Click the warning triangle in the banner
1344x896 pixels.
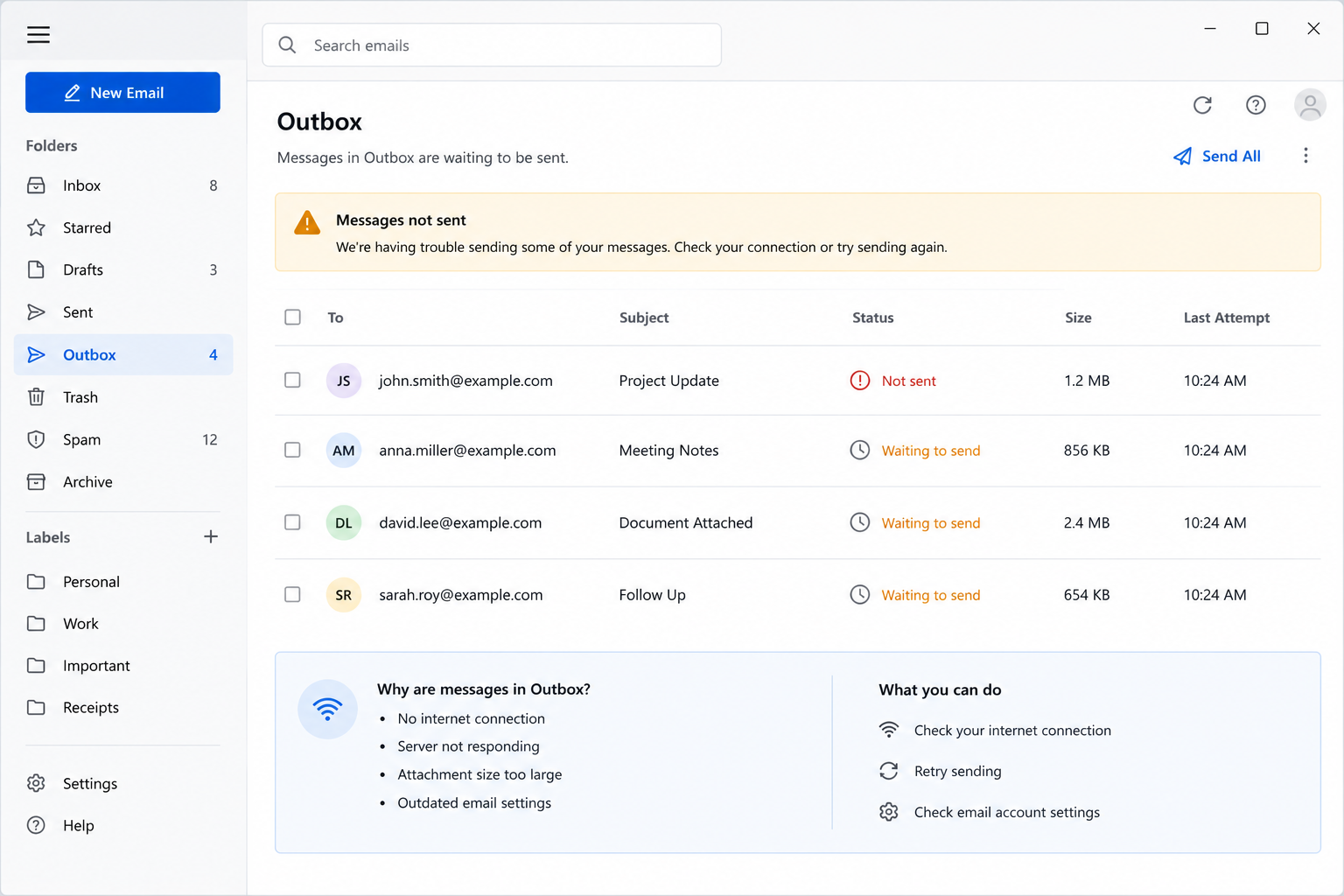(307, 223)
